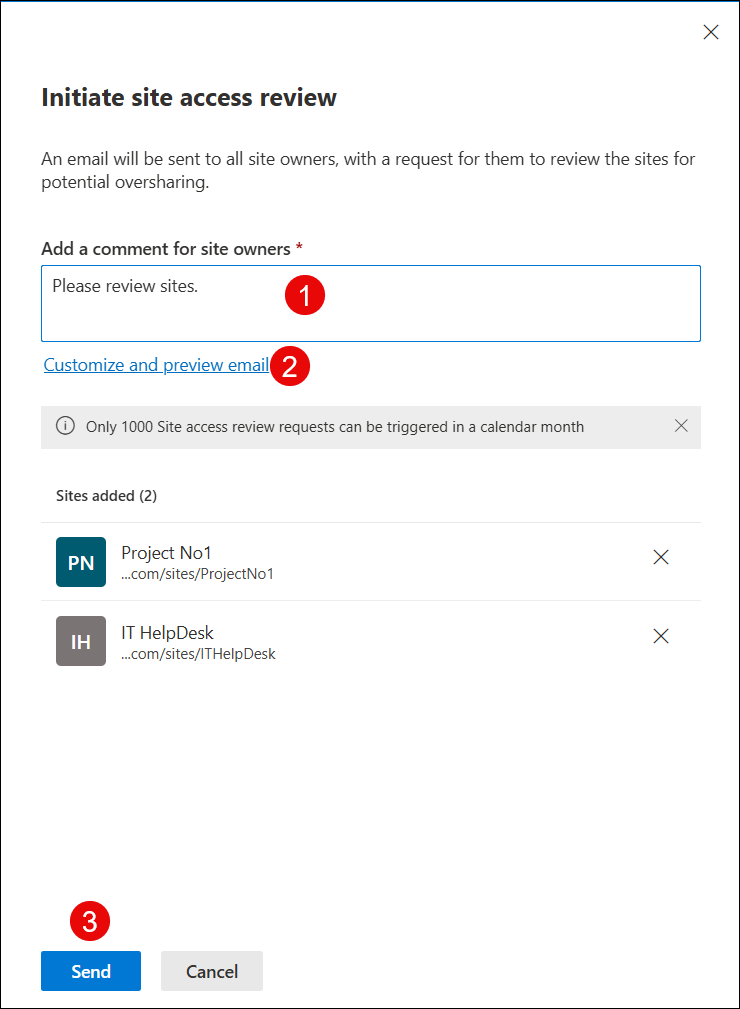Click the info icon in the notice banner
This screenshot has height=1009, width=740.
[x=65, y=426]
